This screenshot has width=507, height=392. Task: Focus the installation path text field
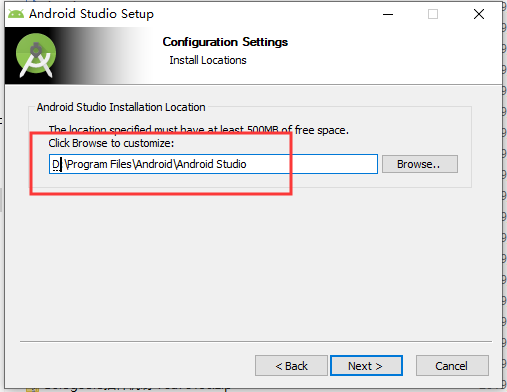click(x=213, y=164)
